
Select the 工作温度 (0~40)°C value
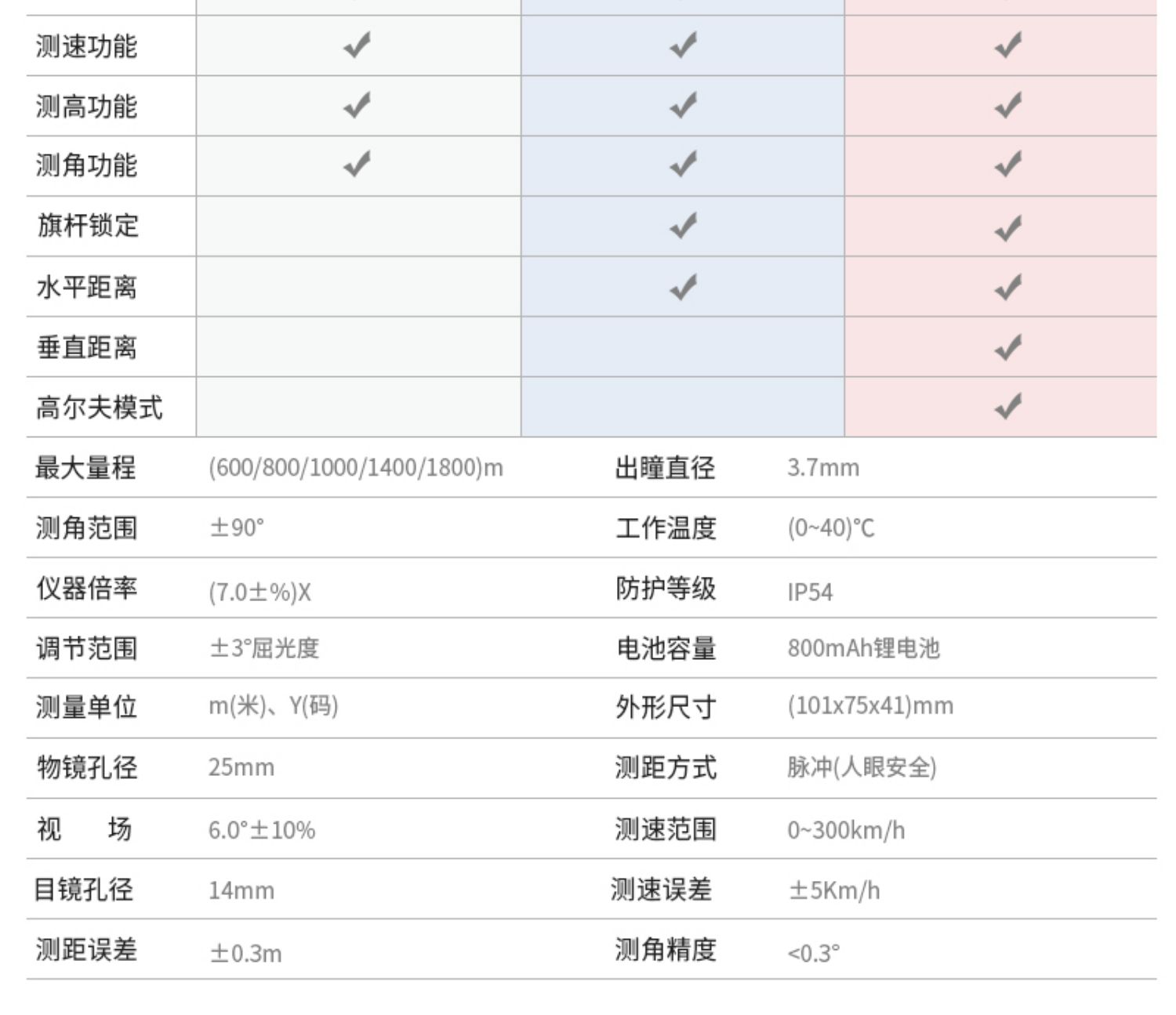coord(831,527)
